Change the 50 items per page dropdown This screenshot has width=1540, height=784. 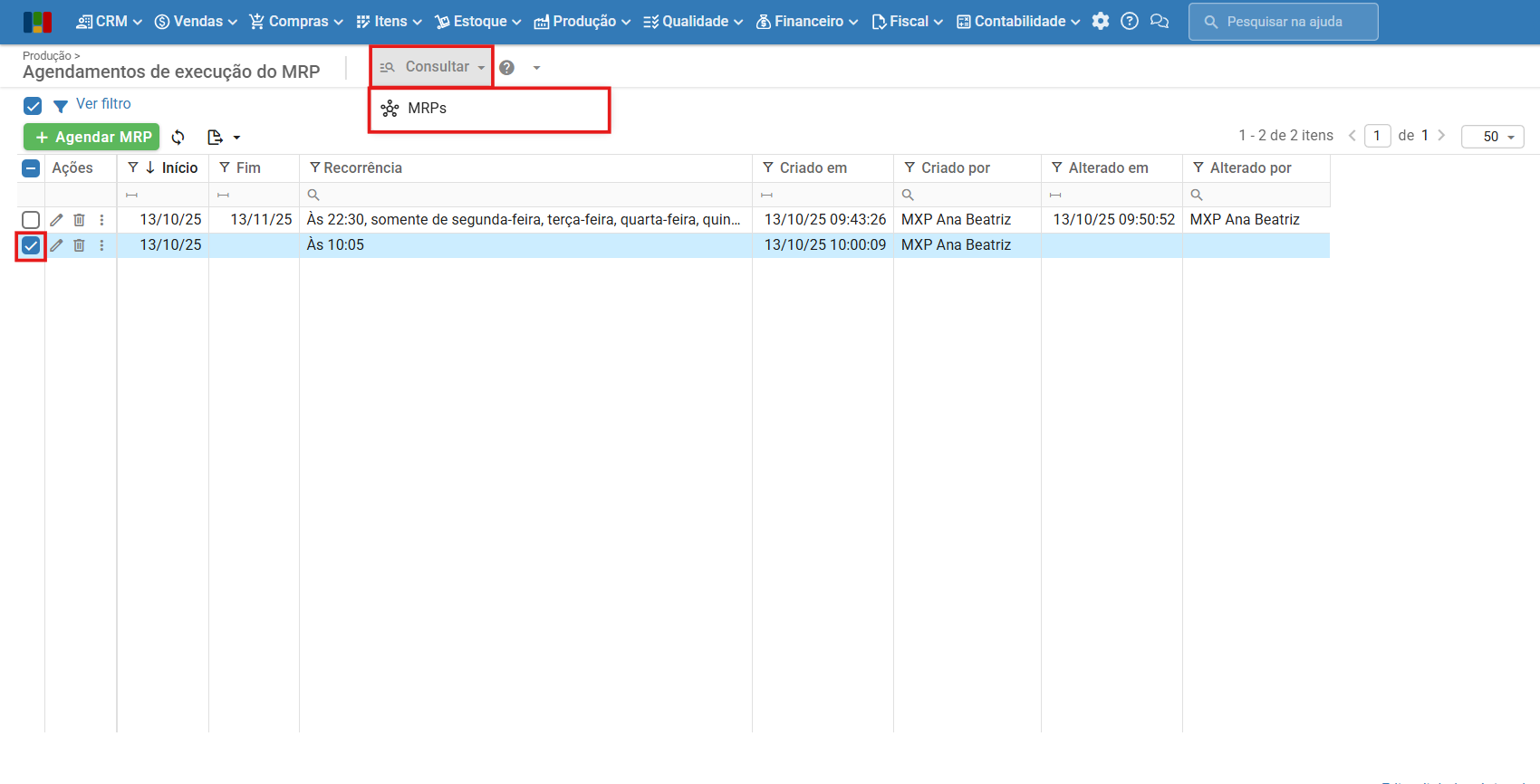click(1493, 137)
